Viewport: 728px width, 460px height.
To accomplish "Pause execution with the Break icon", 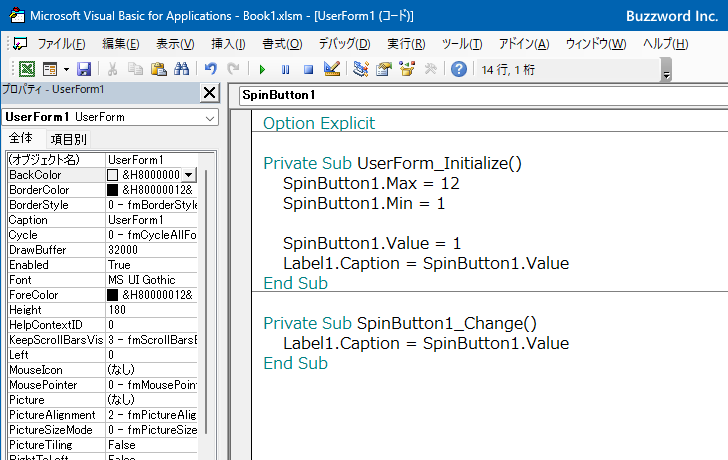I will point(286,70).
